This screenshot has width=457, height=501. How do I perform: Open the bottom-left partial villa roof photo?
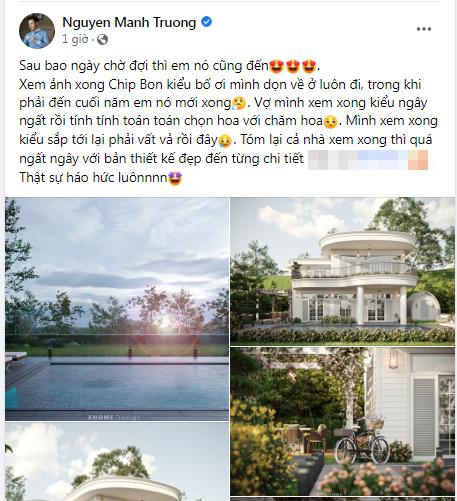pos(117,462)
